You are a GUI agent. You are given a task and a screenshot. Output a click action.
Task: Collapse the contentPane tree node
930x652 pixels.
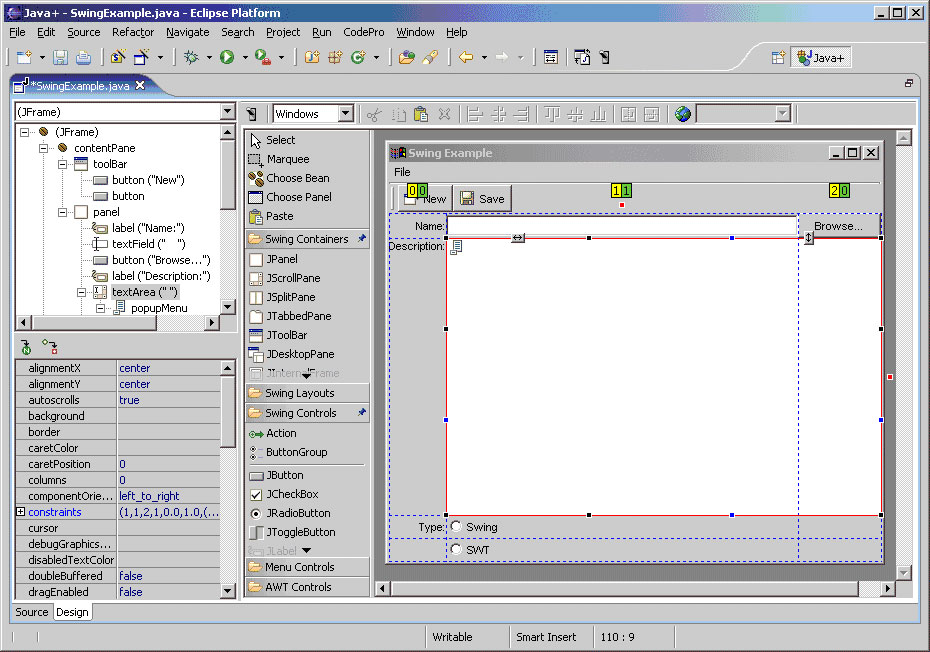(43, 148)
